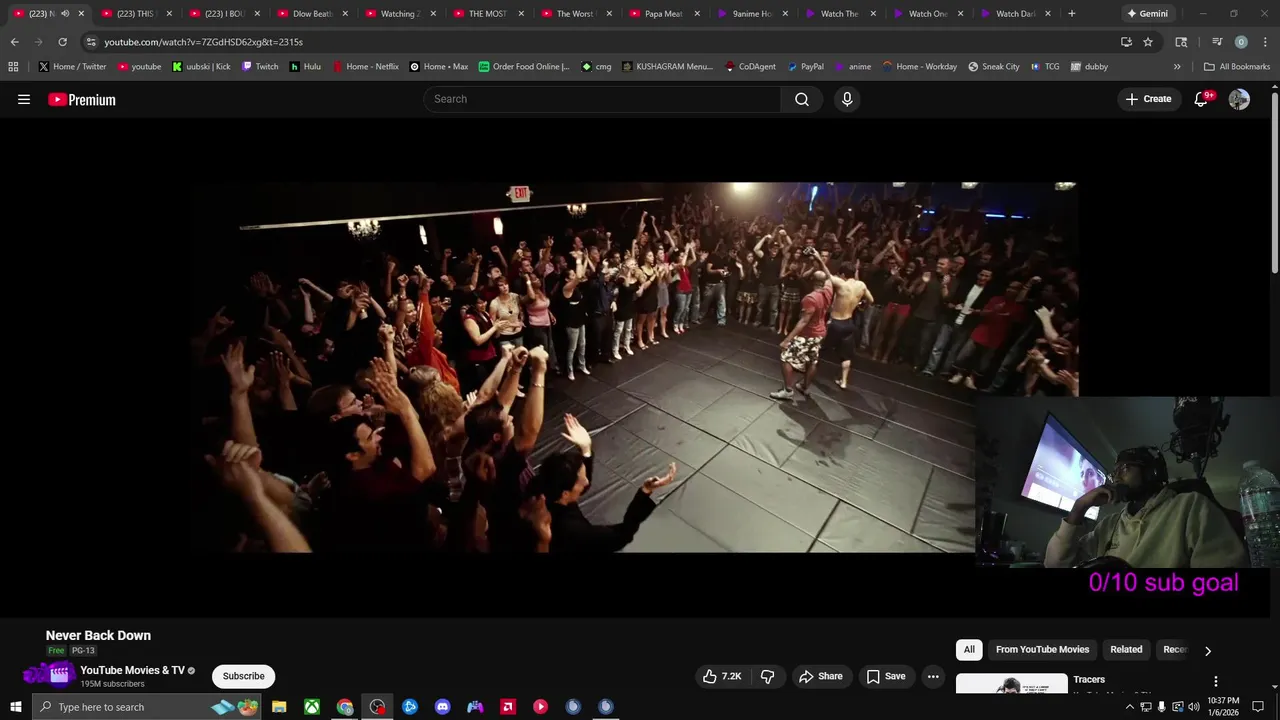Viewport: 1280px width, 720px height.
Task: Start voice search with microphone icon
Action: click(x=847, y=99)
